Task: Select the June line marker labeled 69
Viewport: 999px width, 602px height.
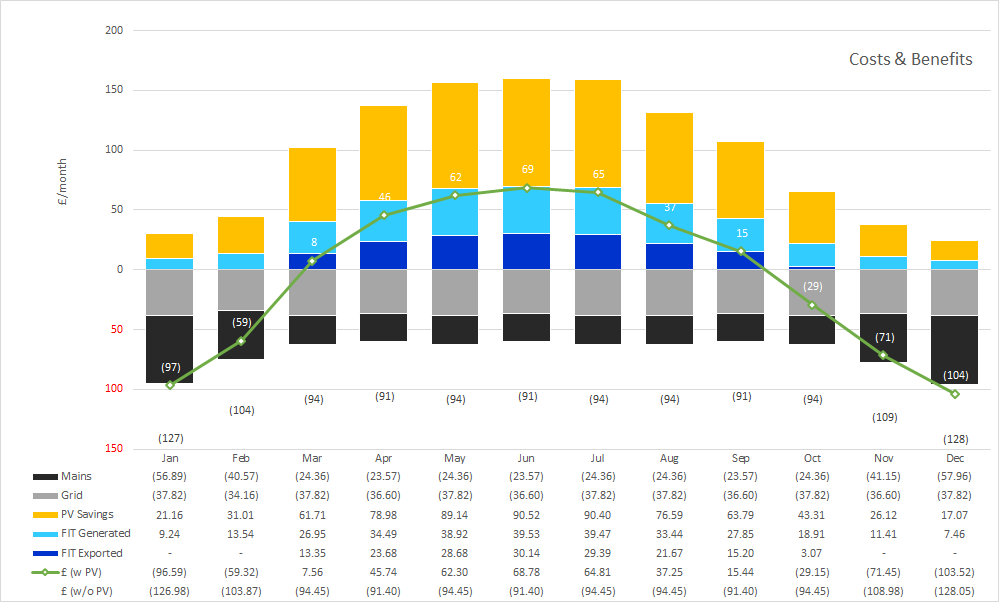Action: [527, 188]
